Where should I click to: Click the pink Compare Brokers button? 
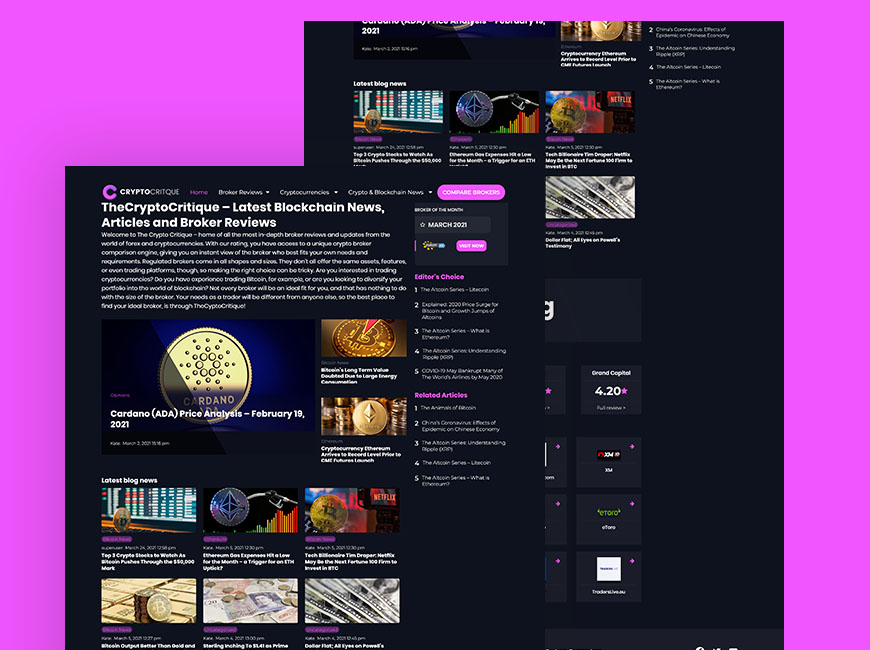coord(471,192)
